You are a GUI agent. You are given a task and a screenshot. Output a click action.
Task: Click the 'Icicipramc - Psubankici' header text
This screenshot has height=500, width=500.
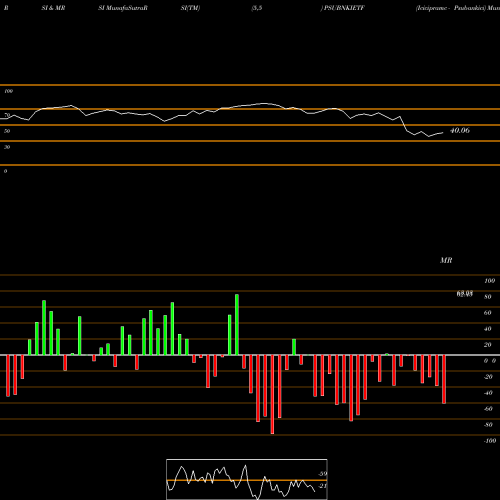450,8
